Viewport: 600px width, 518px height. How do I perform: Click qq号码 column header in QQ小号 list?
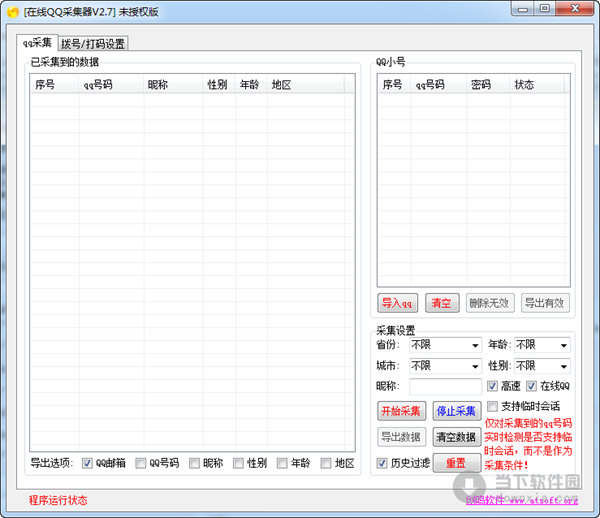[x=439, y=85]
